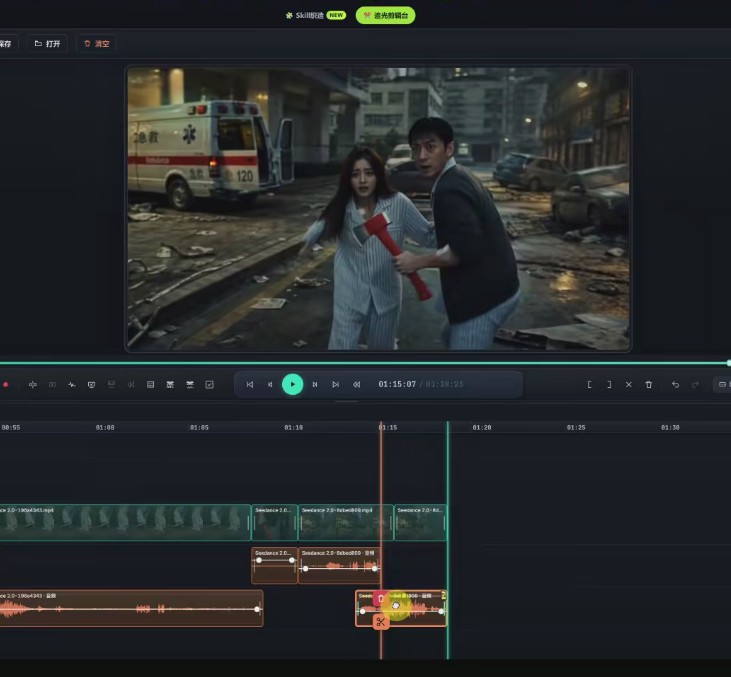Set the out-point with right bracket icon
The height and width of the screenshot is (677, 731).
[609, 385]
